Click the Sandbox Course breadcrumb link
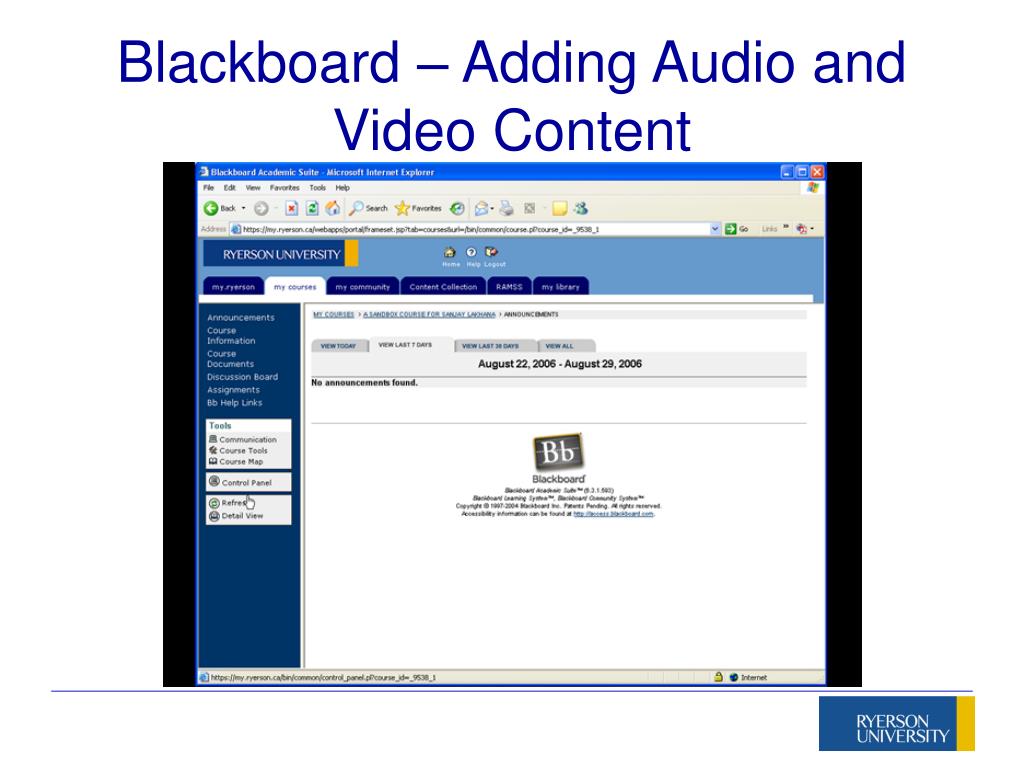The height and width of the screenshot is (768, 1024). tap(429, 314)
